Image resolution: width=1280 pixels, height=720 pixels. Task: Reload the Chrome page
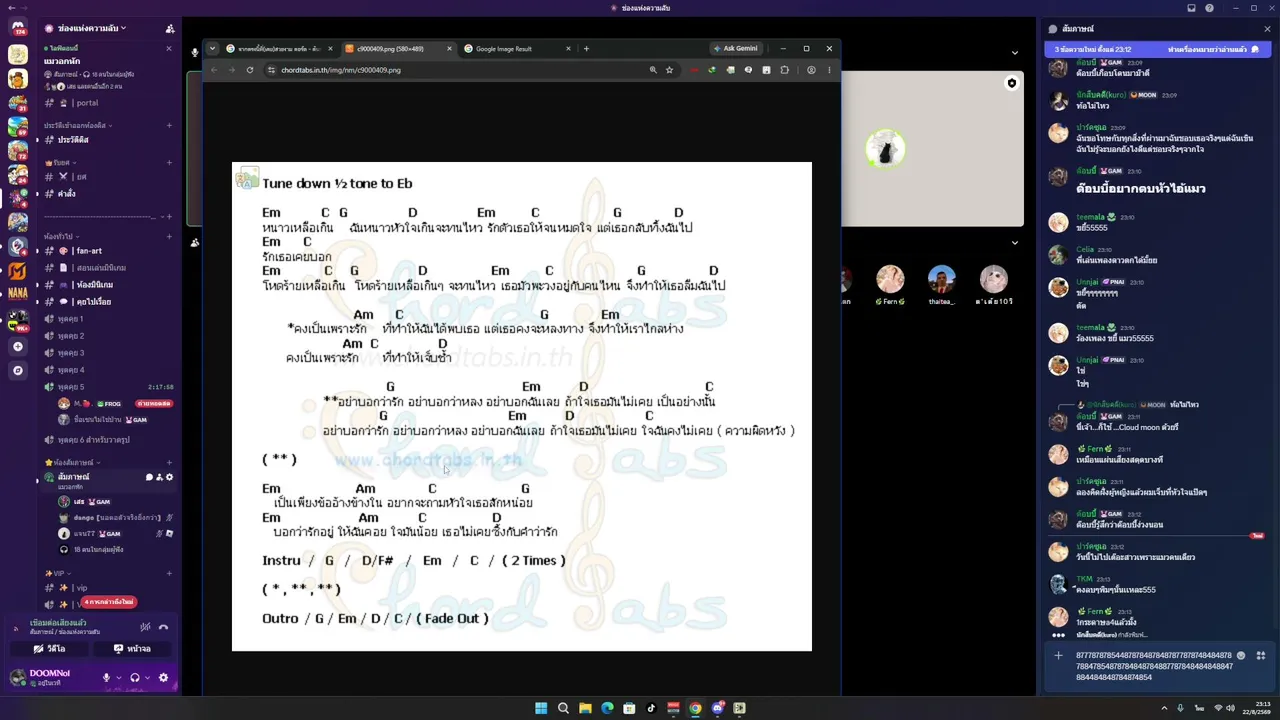[250, 70]
